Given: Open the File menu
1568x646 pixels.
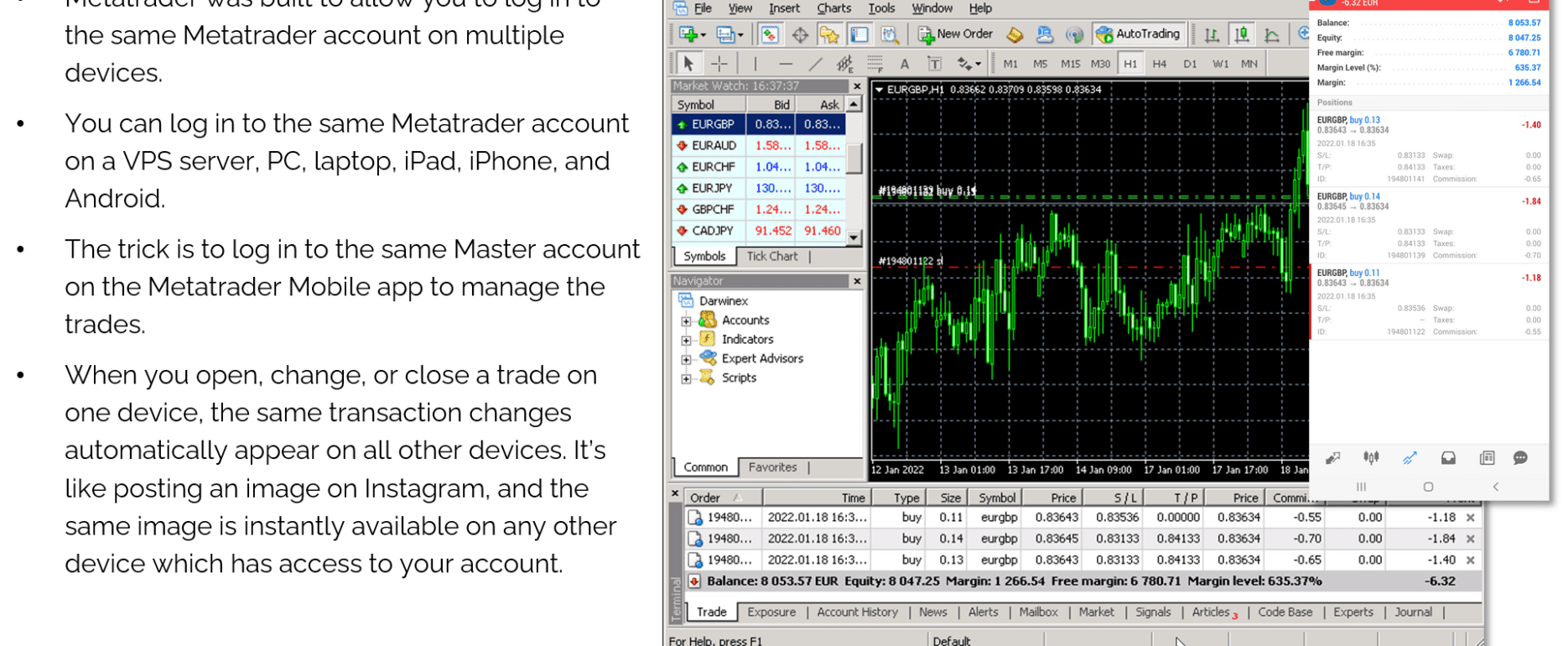Looking at the screenshot, I should (x=704, y=8).
